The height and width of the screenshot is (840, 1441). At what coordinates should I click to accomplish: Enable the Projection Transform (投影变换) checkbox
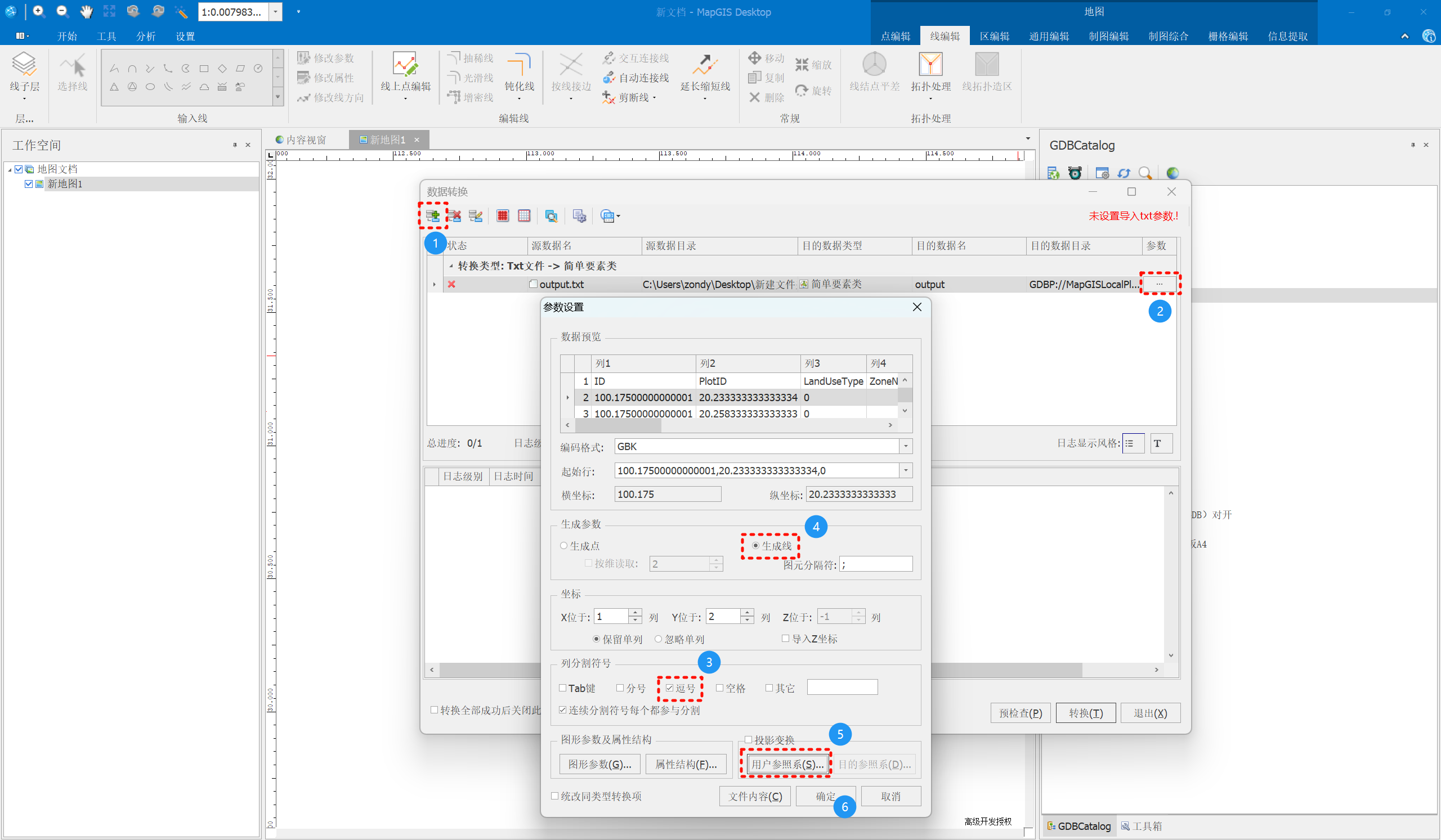748,740
